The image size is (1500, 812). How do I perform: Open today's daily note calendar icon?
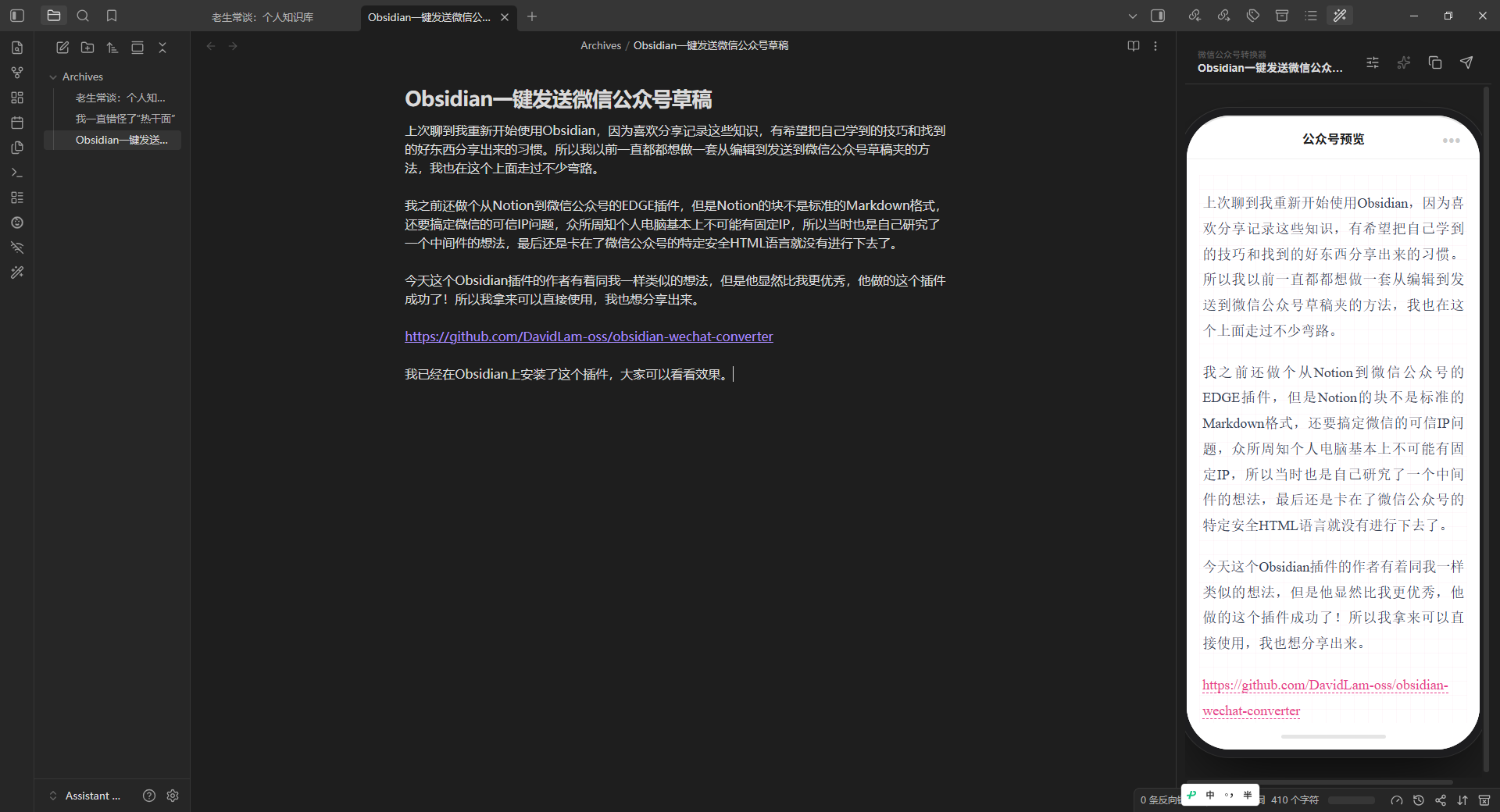click(17, 123)
